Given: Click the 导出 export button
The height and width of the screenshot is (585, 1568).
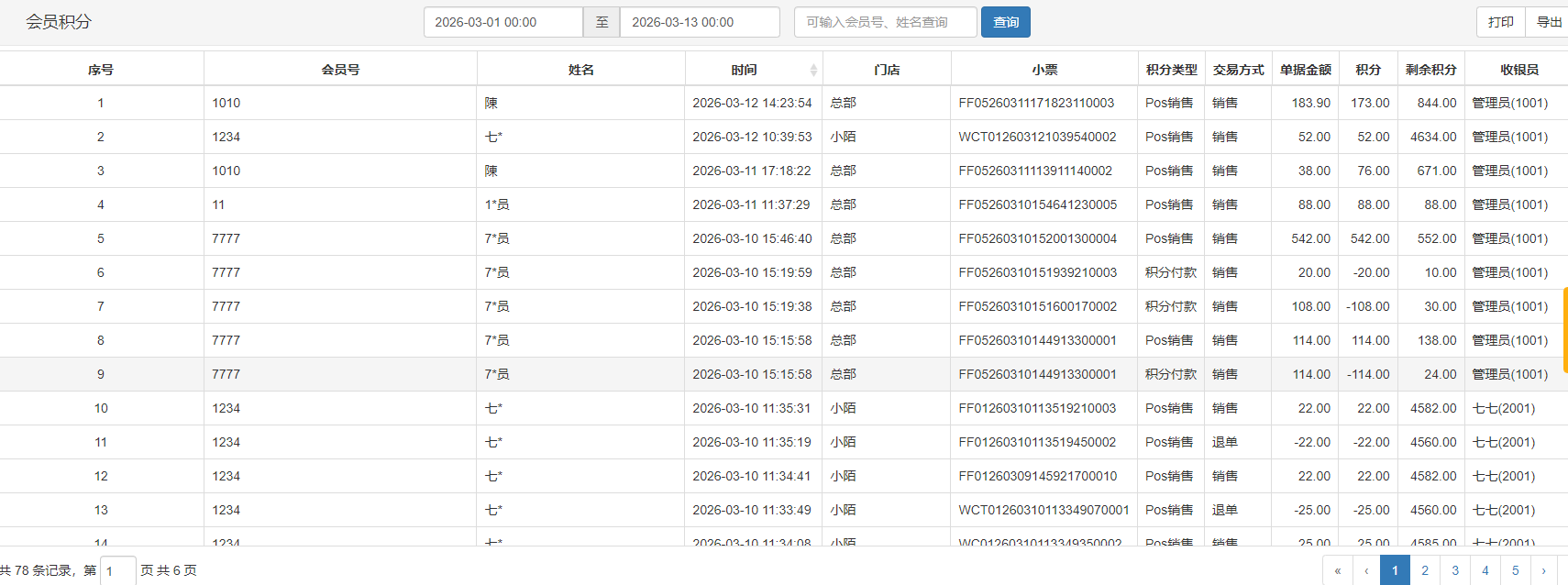Looking at the screenshot, I should click(1548, 22).
